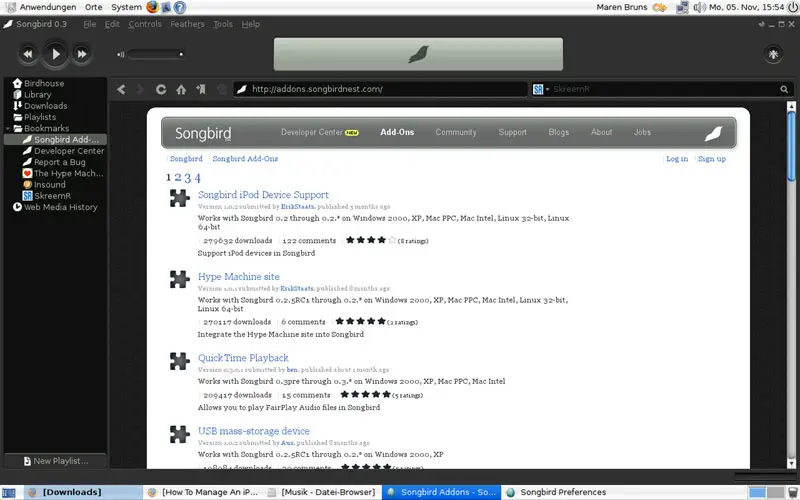Screen dimensions: 800x500
Task: Reload the current web page
Action: pos(161,89)
